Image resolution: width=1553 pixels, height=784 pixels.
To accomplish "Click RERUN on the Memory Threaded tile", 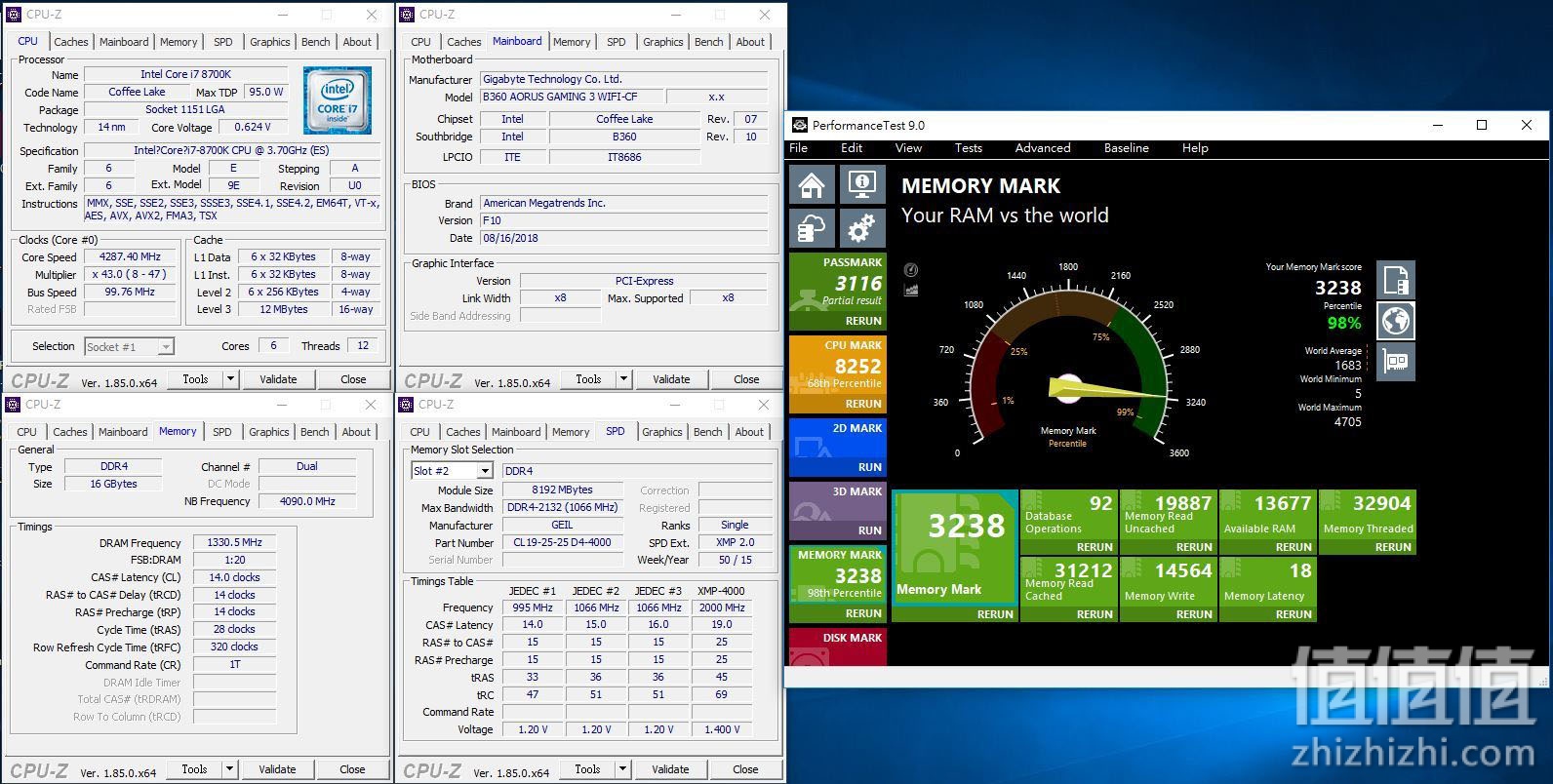I will coord(1393,547).
